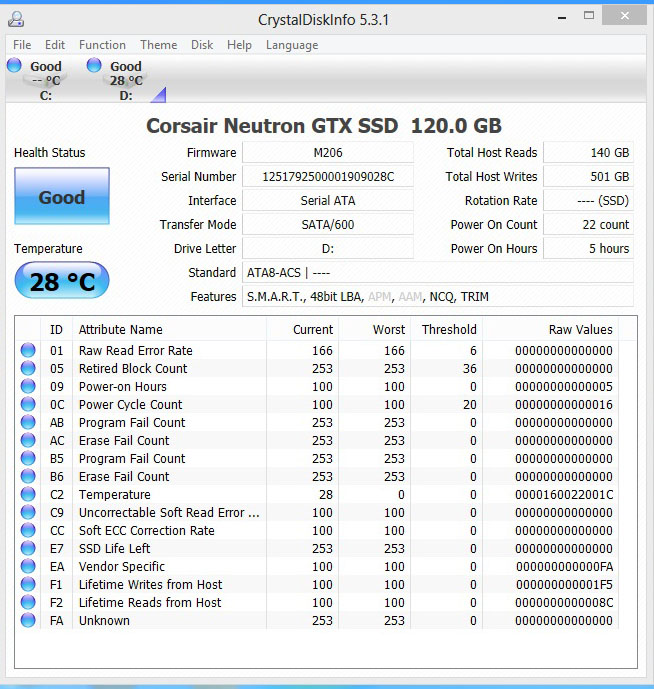Viewport: 654px width, 689px height.
Task: Open the Language menu
Action: [292, 45]
